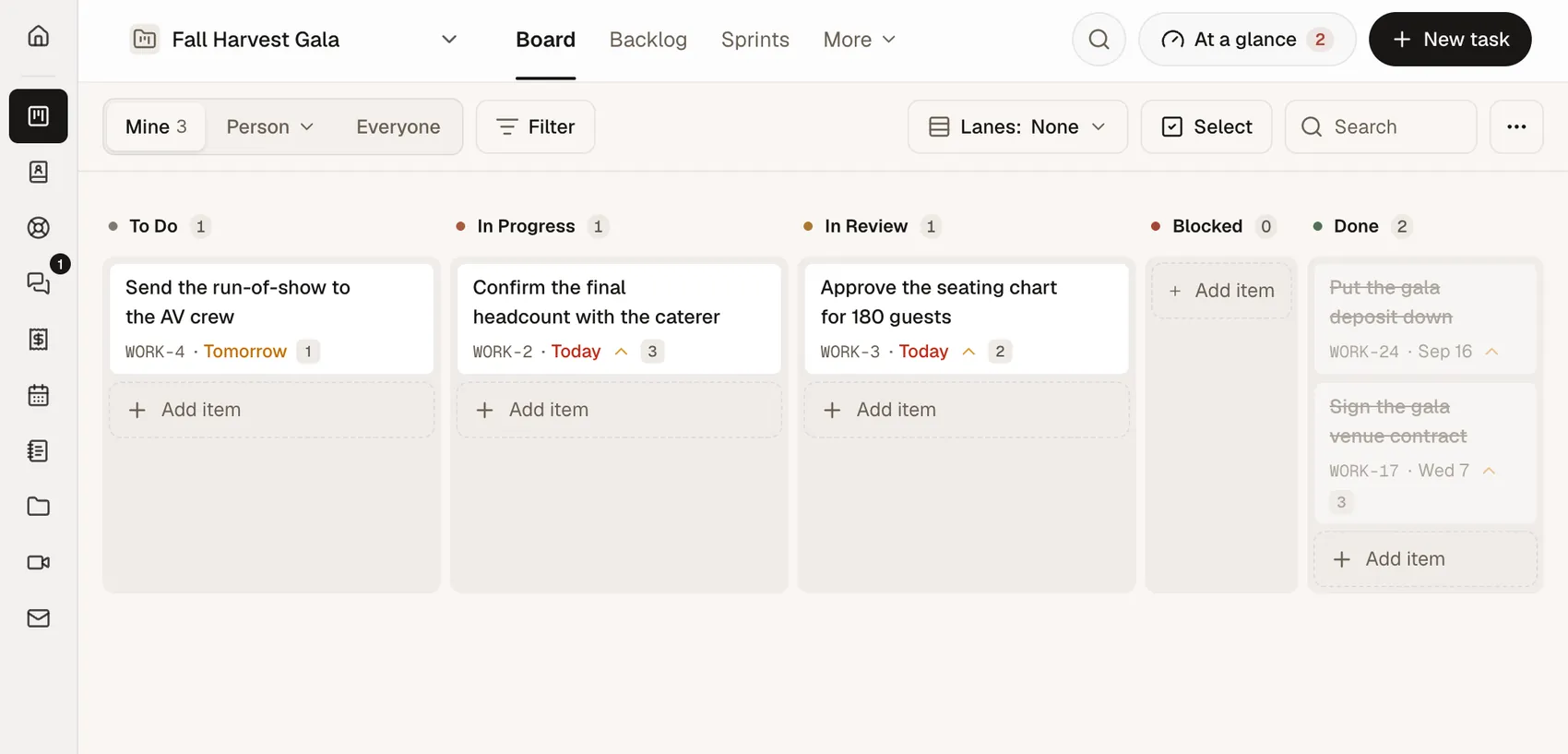Open the Lanes: None dropdown
Image resolution: width=1568 pixels, height=754 pixels.
coord(1017,126)
